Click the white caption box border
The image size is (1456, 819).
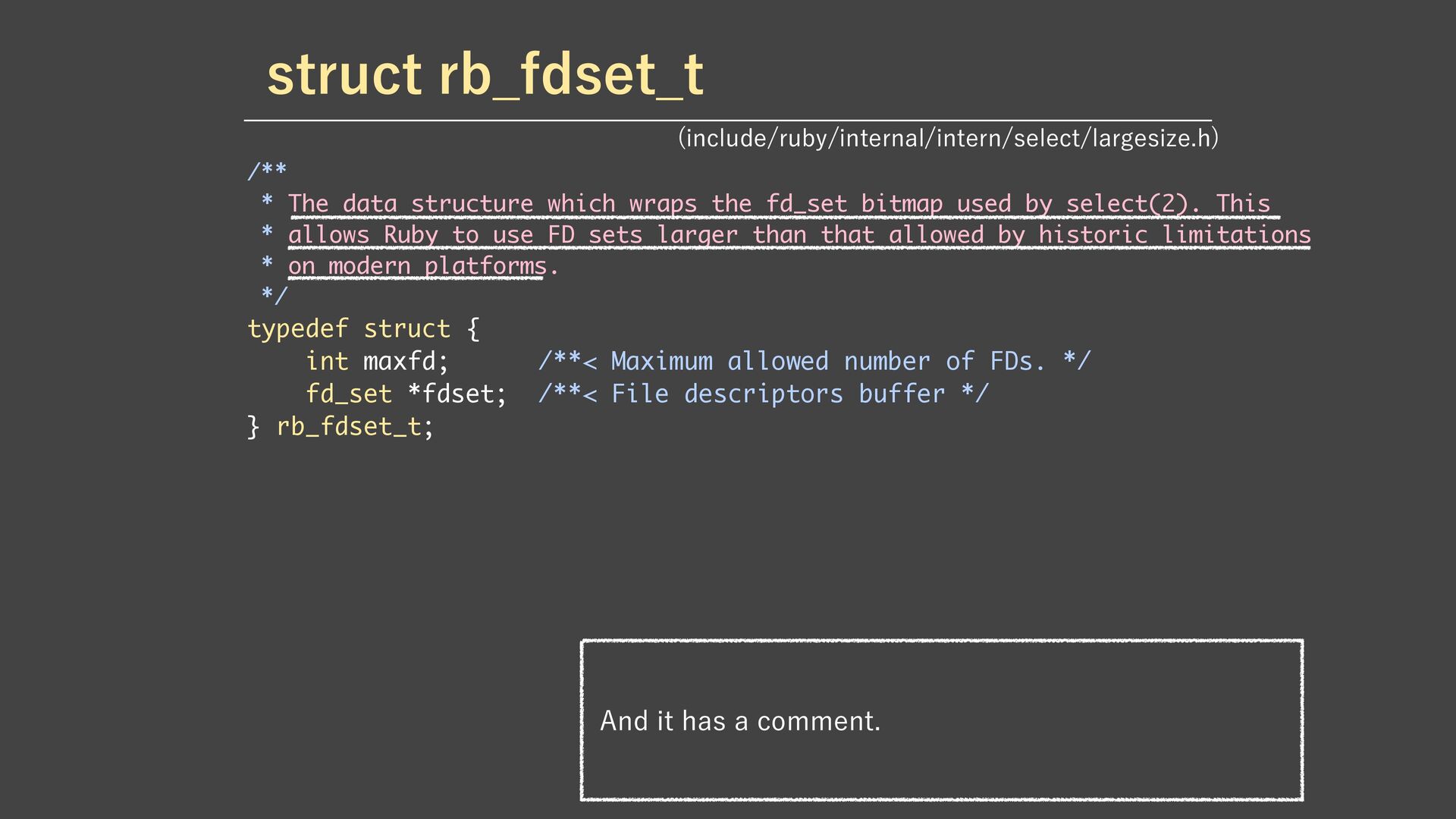[x=942, y=642]
